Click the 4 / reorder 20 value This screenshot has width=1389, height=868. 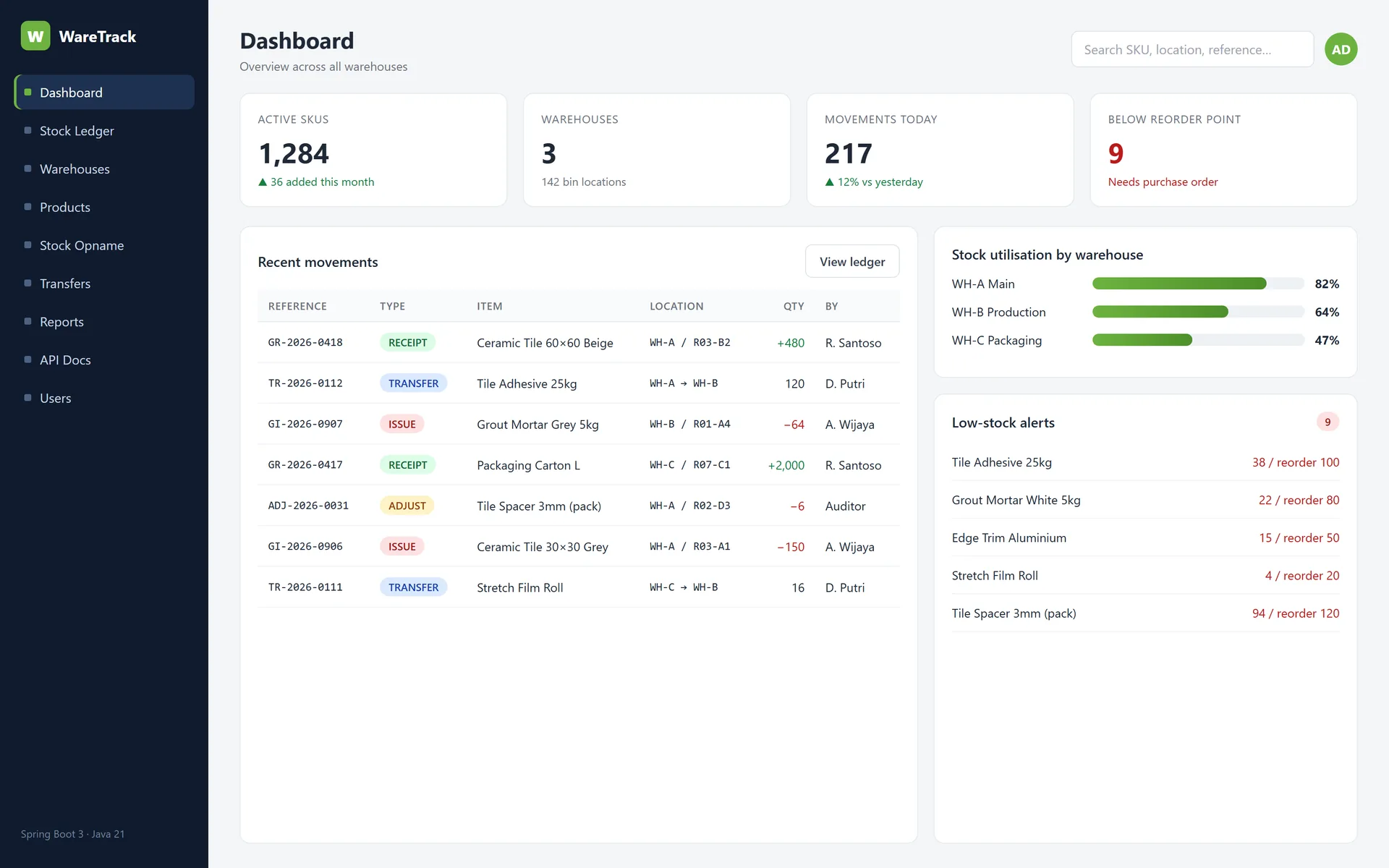tap(1301, 576)
